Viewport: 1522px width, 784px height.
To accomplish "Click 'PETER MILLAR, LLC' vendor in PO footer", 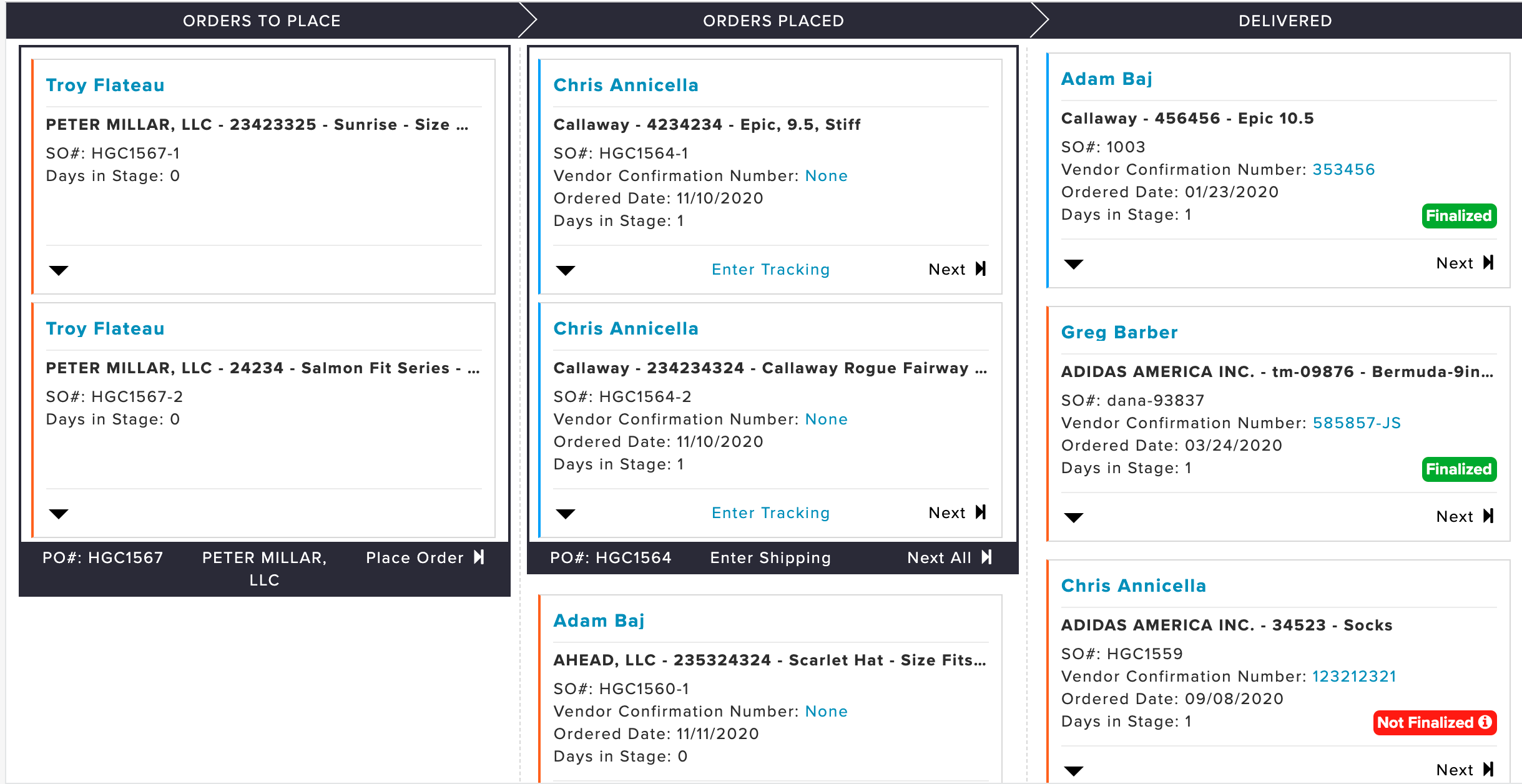I will [265, 569].
